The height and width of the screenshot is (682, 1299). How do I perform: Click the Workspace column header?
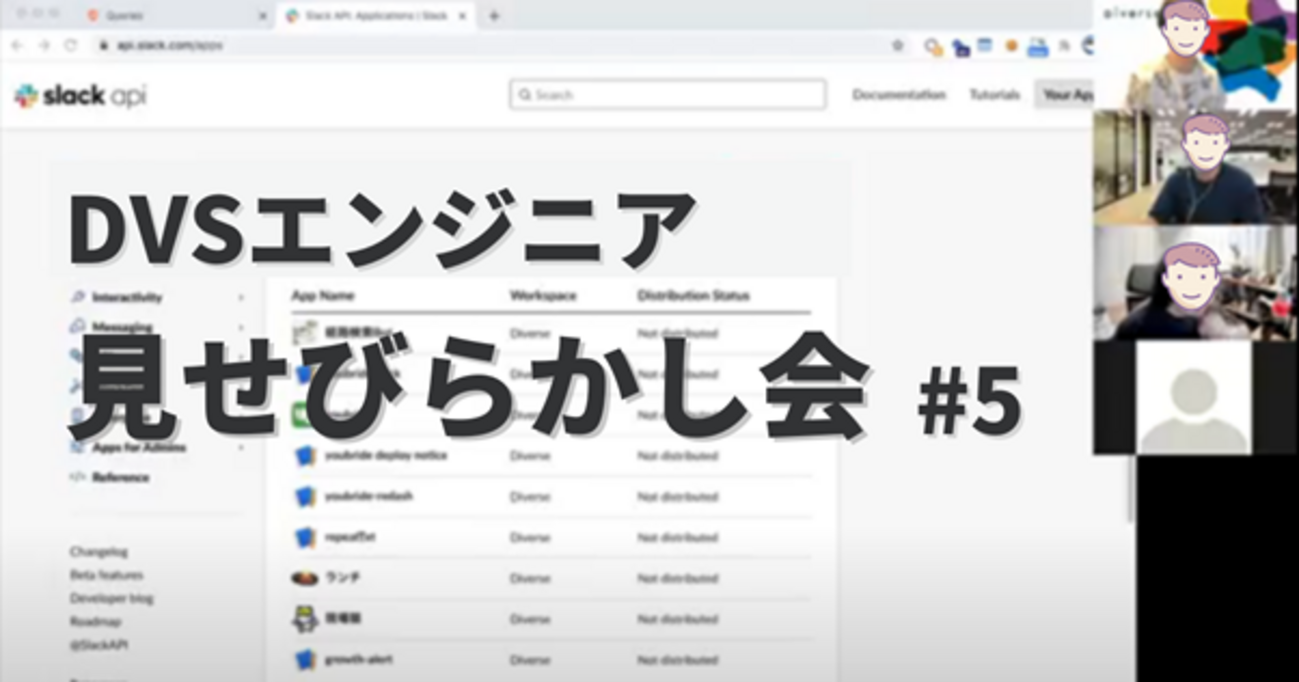[544, 296]
